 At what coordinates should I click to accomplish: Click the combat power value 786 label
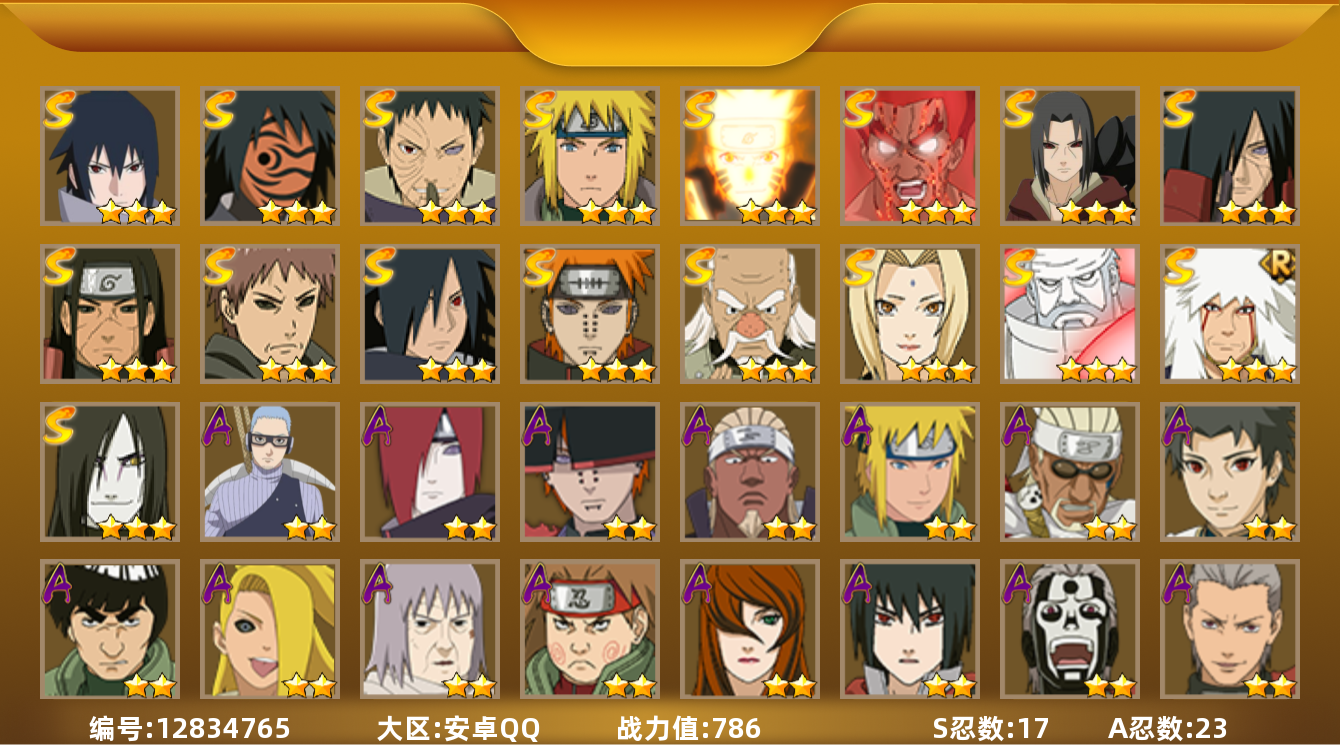689,728
